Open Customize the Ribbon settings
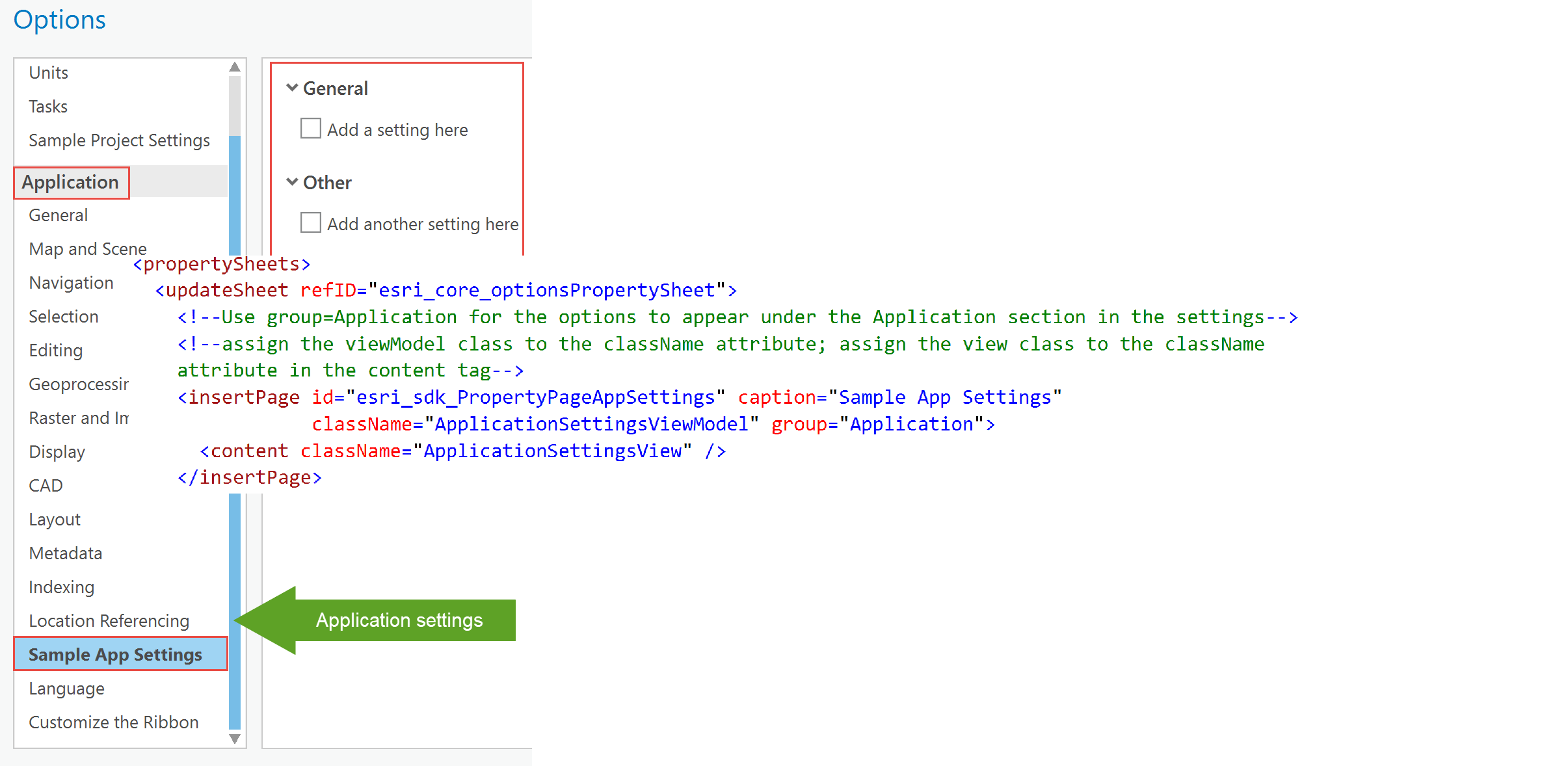The height and width of the screenshot is (766, 1568). click(x=113, y=722)
